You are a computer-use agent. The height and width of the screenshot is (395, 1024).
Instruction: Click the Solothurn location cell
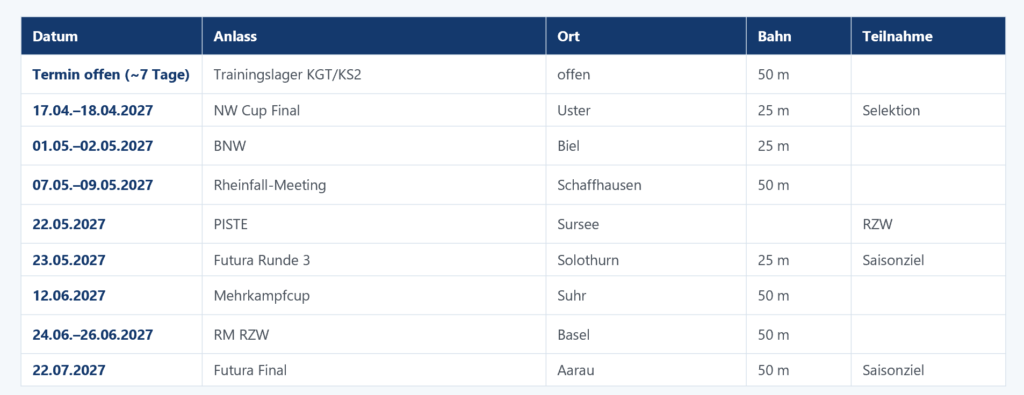pos(646,261)
